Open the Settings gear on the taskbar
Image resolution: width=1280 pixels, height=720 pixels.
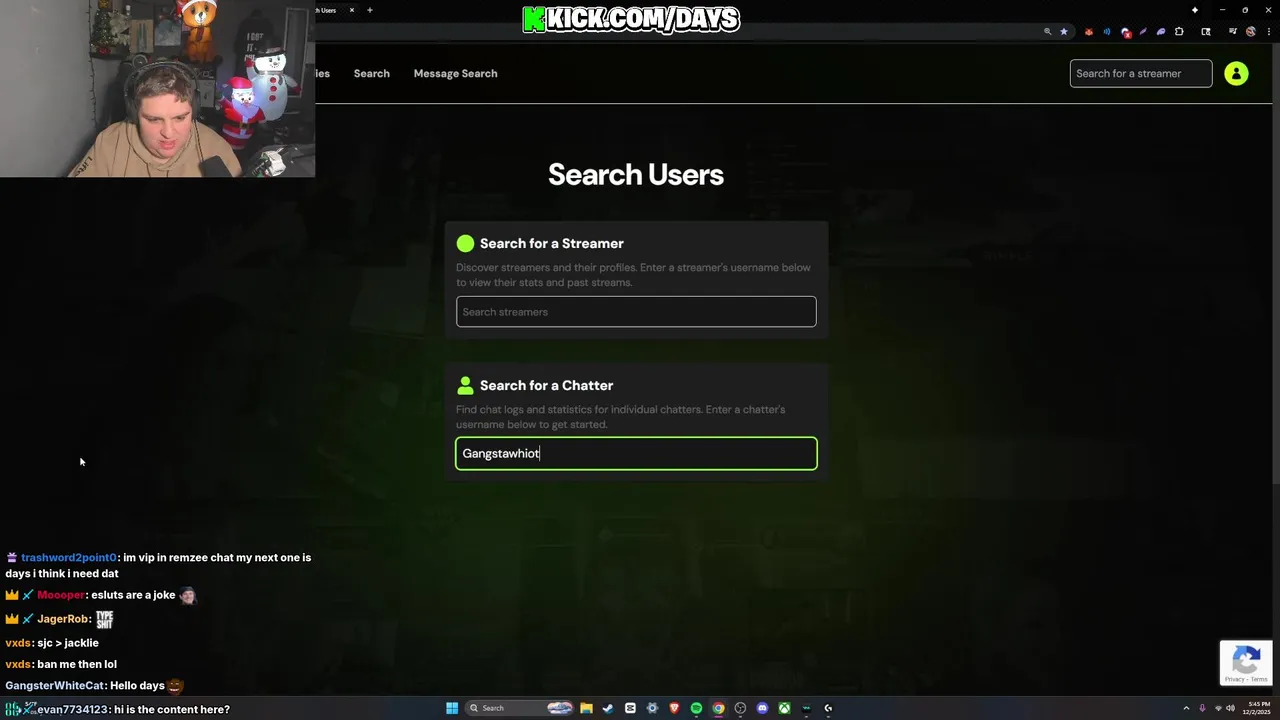pos(652,708)
